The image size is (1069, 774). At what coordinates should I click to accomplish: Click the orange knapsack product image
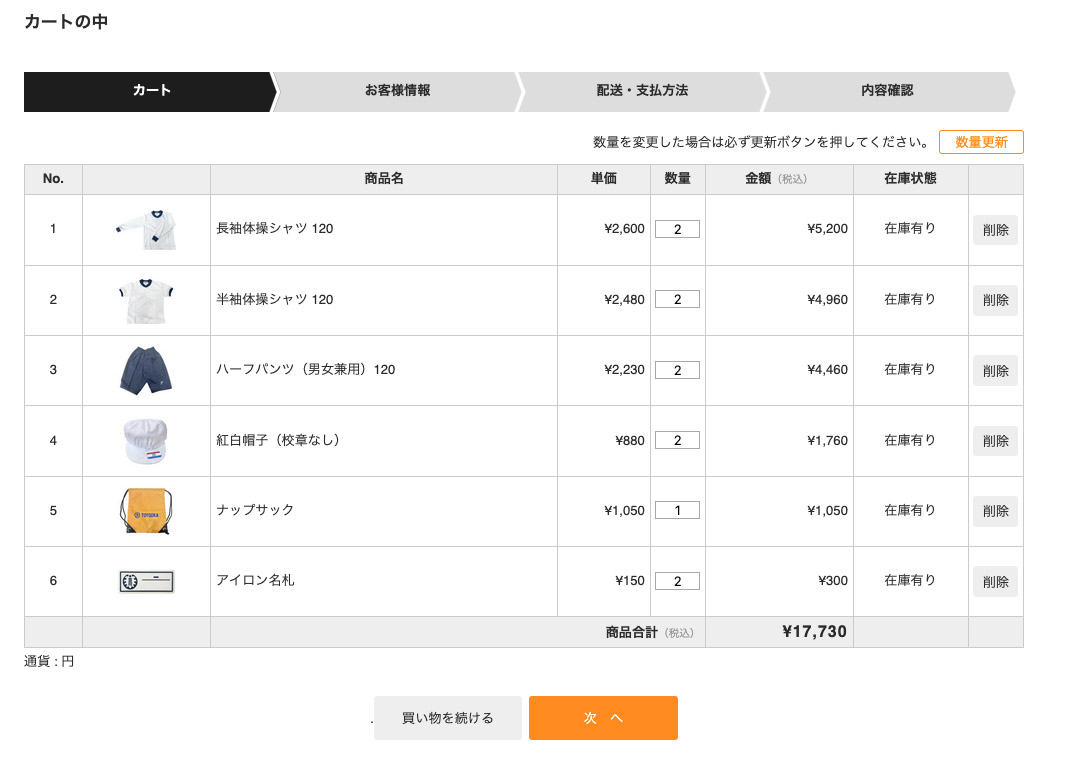click(146, 511)
